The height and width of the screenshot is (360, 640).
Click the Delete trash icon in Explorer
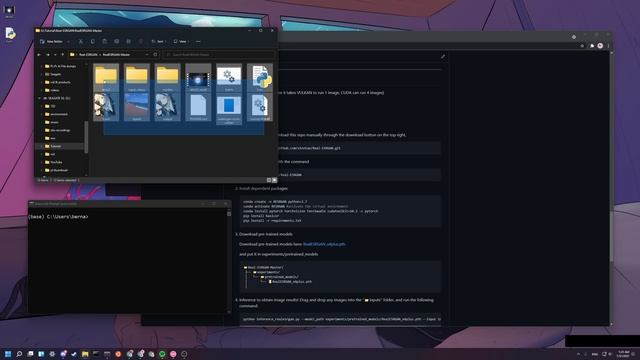click(x=141, y=42)
